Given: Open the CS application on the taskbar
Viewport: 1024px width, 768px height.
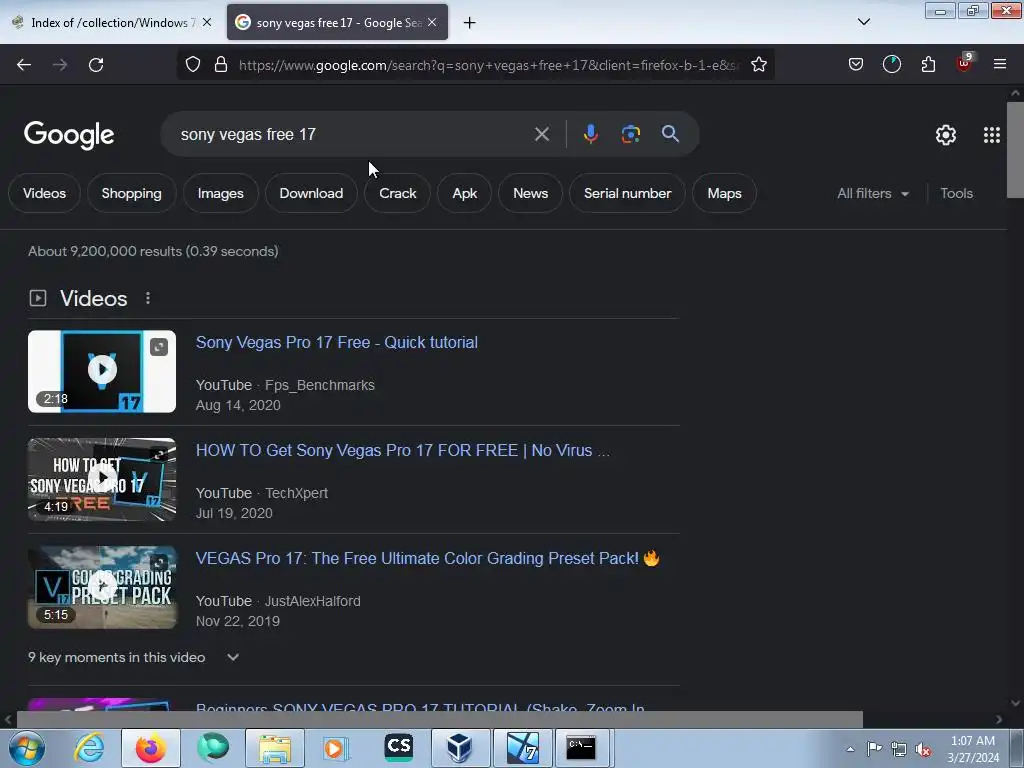Looking at the screenshot, I should point(398,748).
